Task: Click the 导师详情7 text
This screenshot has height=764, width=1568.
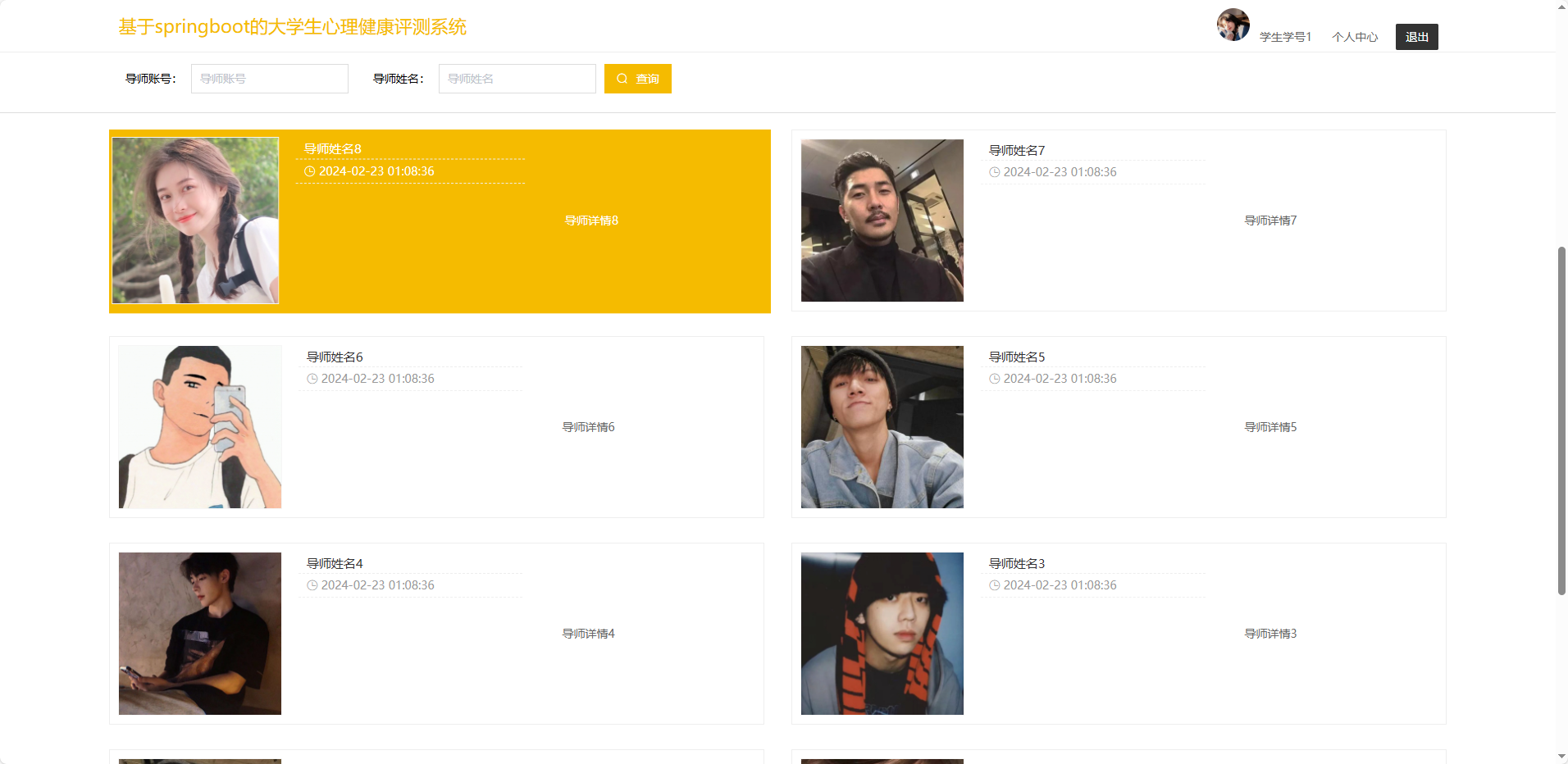Action: [x=1270, y=221]
